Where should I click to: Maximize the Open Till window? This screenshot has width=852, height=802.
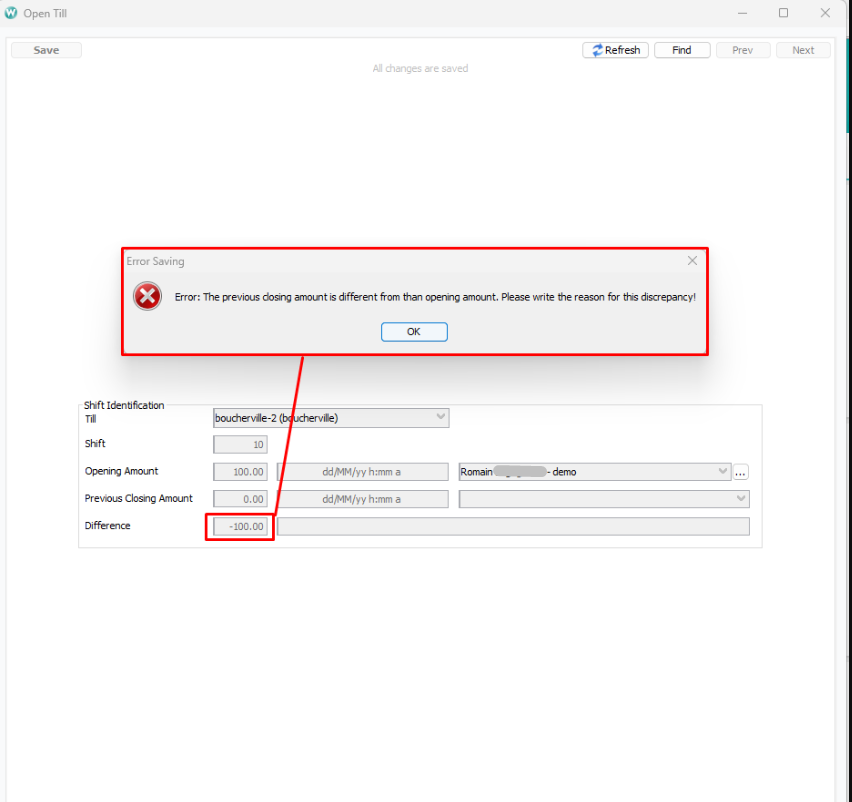(783, 13)
